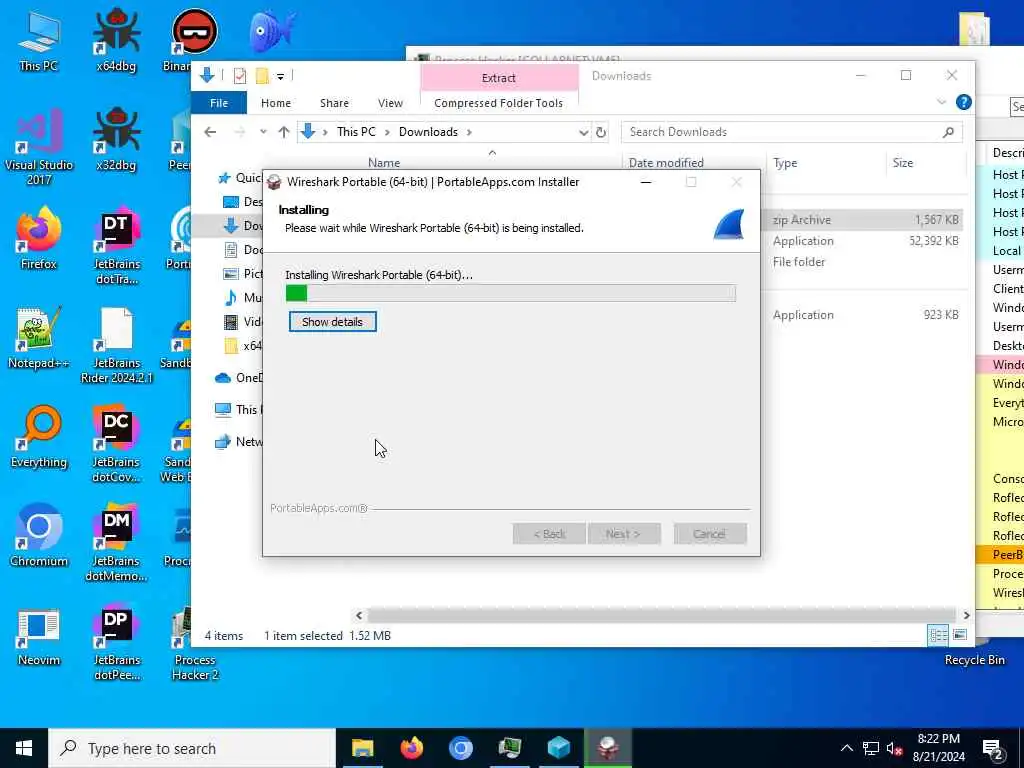1024x768 pixels.
Task: Minimize the Wireshark Portable installer window
Action: [646, 182]
